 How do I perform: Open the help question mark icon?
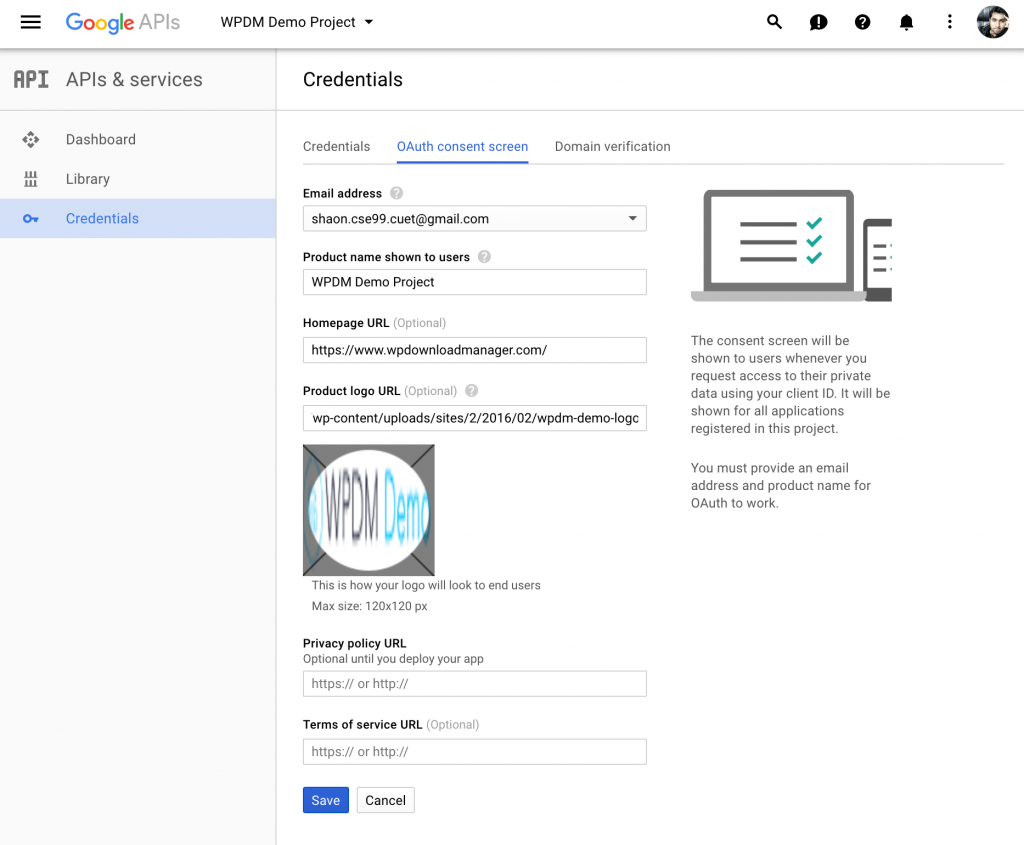(x=863, y=22)
